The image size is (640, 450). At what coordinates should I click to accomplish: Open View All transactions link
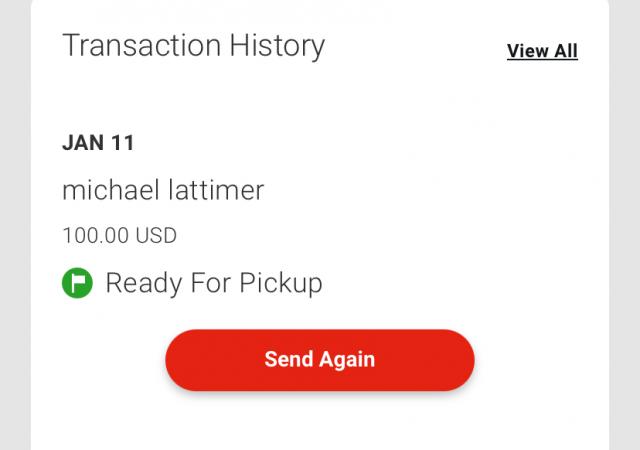click(542, 51)
